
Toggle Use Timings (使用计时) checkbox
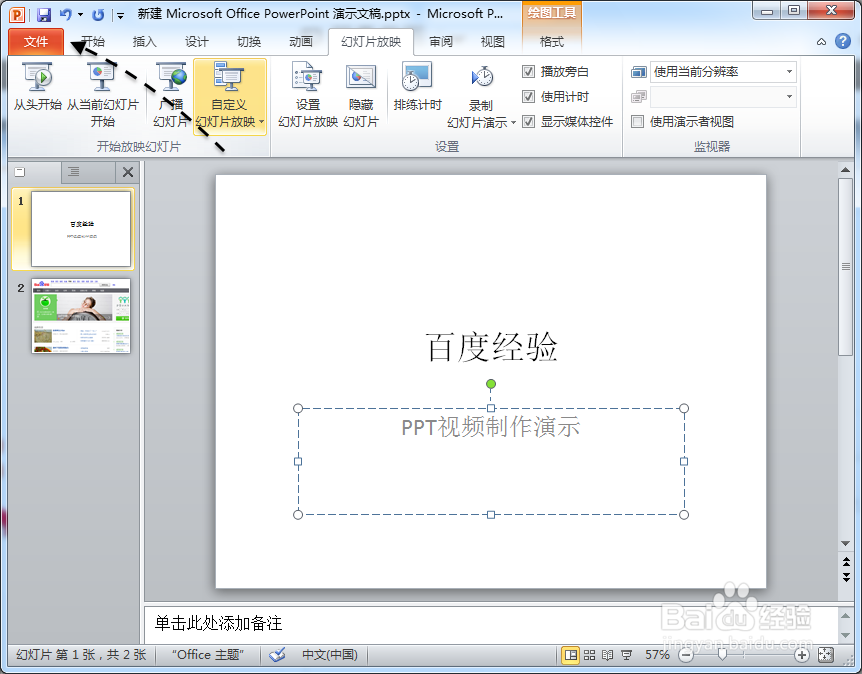528,97
